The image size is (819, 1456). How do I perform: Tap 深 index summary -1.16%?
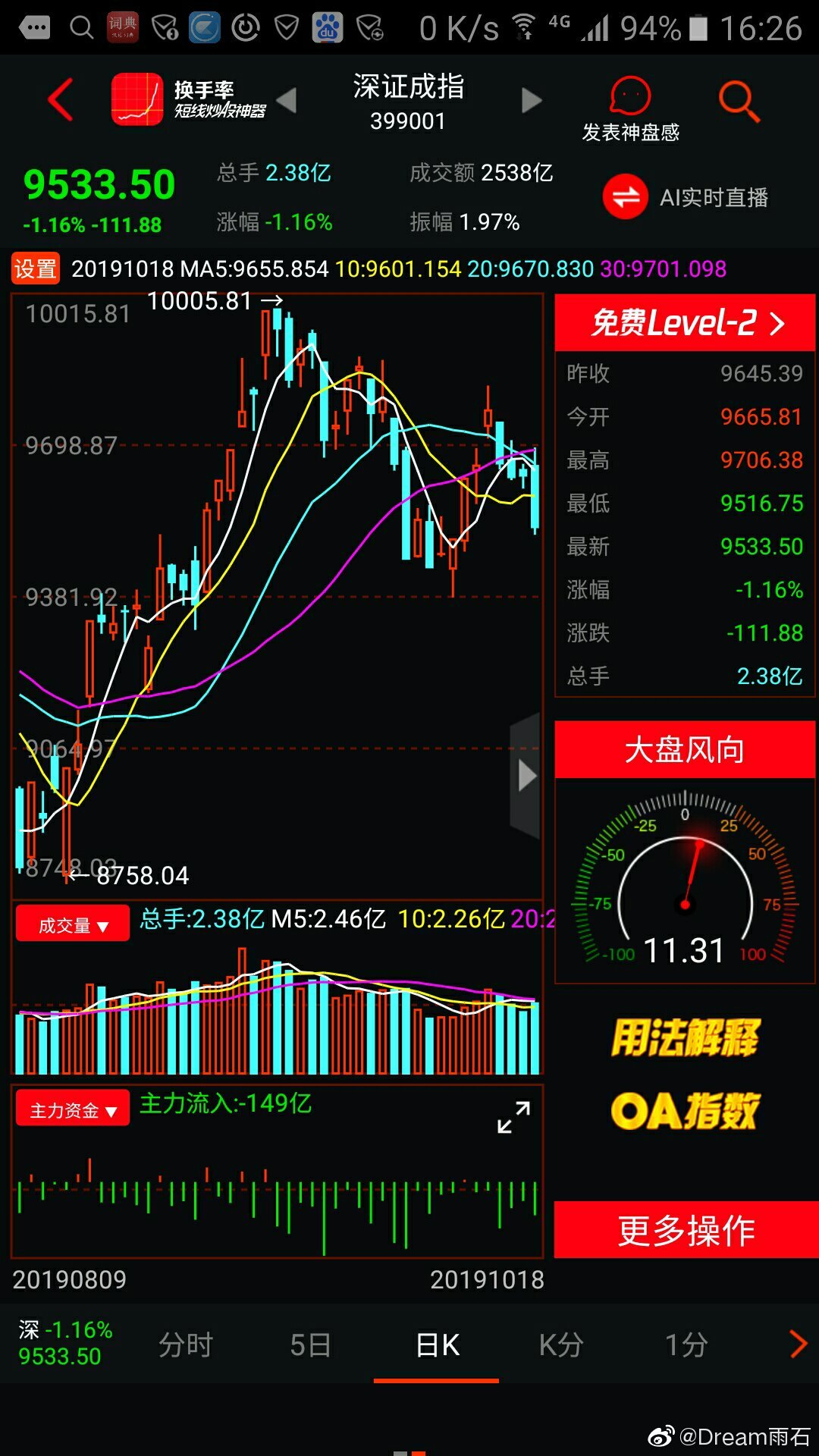(x=65, y=1342)
